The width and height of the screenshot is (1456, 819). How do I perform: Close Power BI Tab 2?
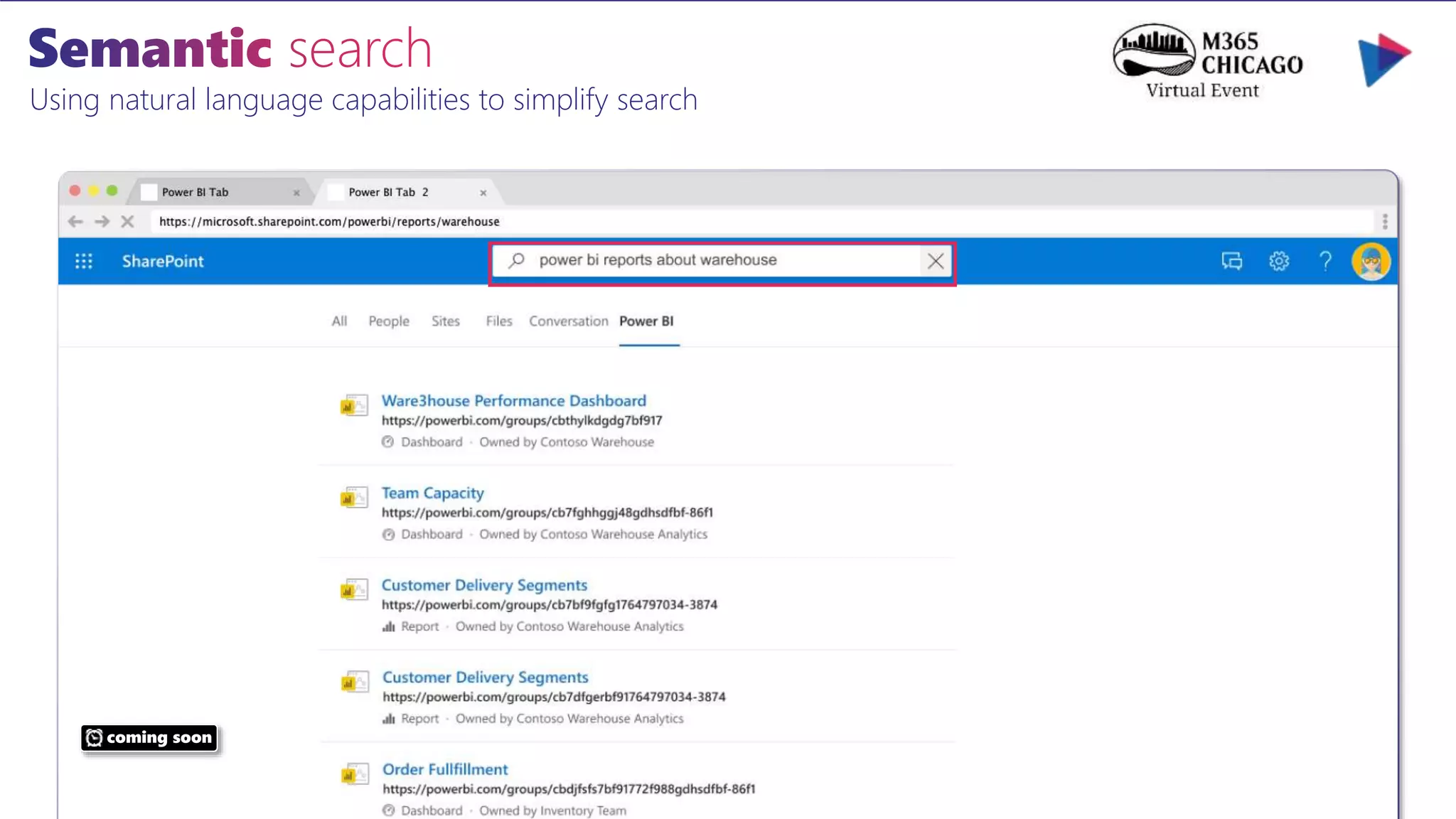coord(483,193)
